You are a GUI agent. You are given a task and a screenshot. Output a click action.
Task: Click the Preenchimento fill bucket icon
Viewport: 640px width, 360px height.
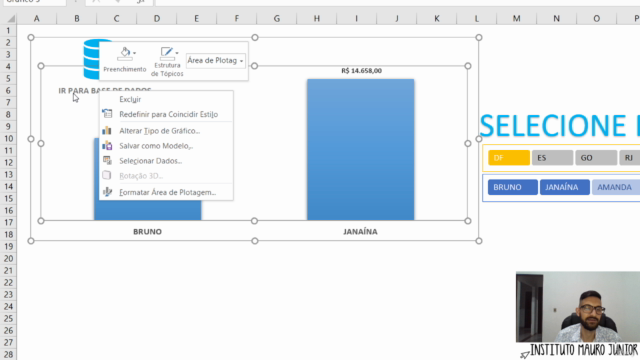[124, 53]
